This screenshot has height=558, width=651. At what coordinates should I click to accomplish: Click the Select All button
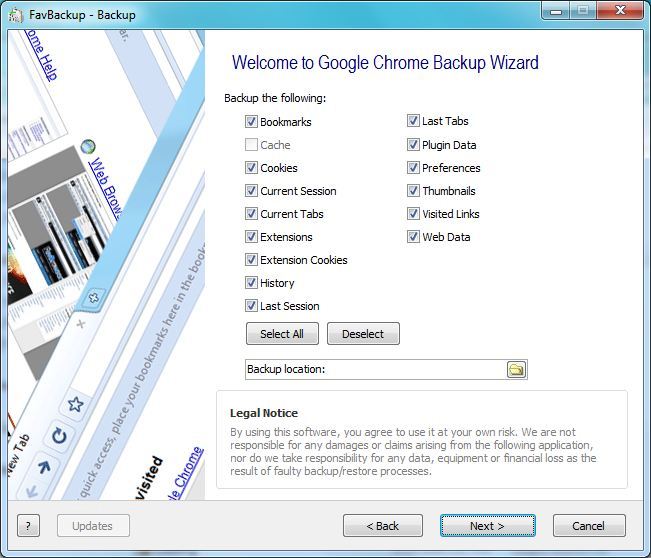pos(282,334)
